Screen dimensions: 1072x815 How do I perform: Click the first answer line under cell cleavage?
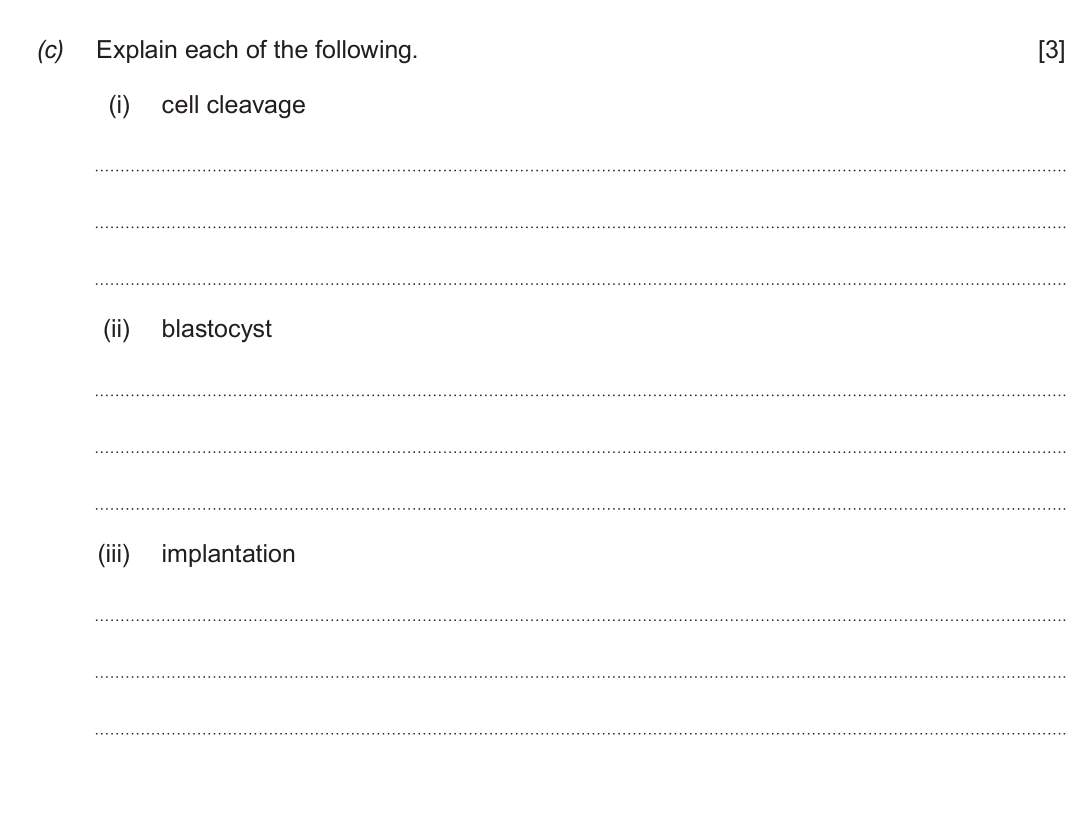(580, 169)
